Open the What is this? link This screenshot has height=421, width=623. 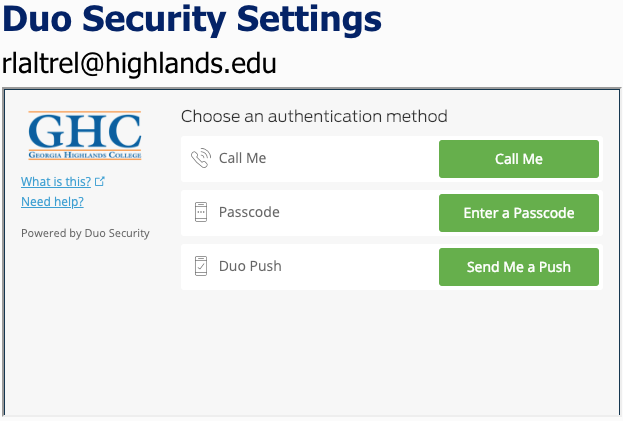pos(56,182)
